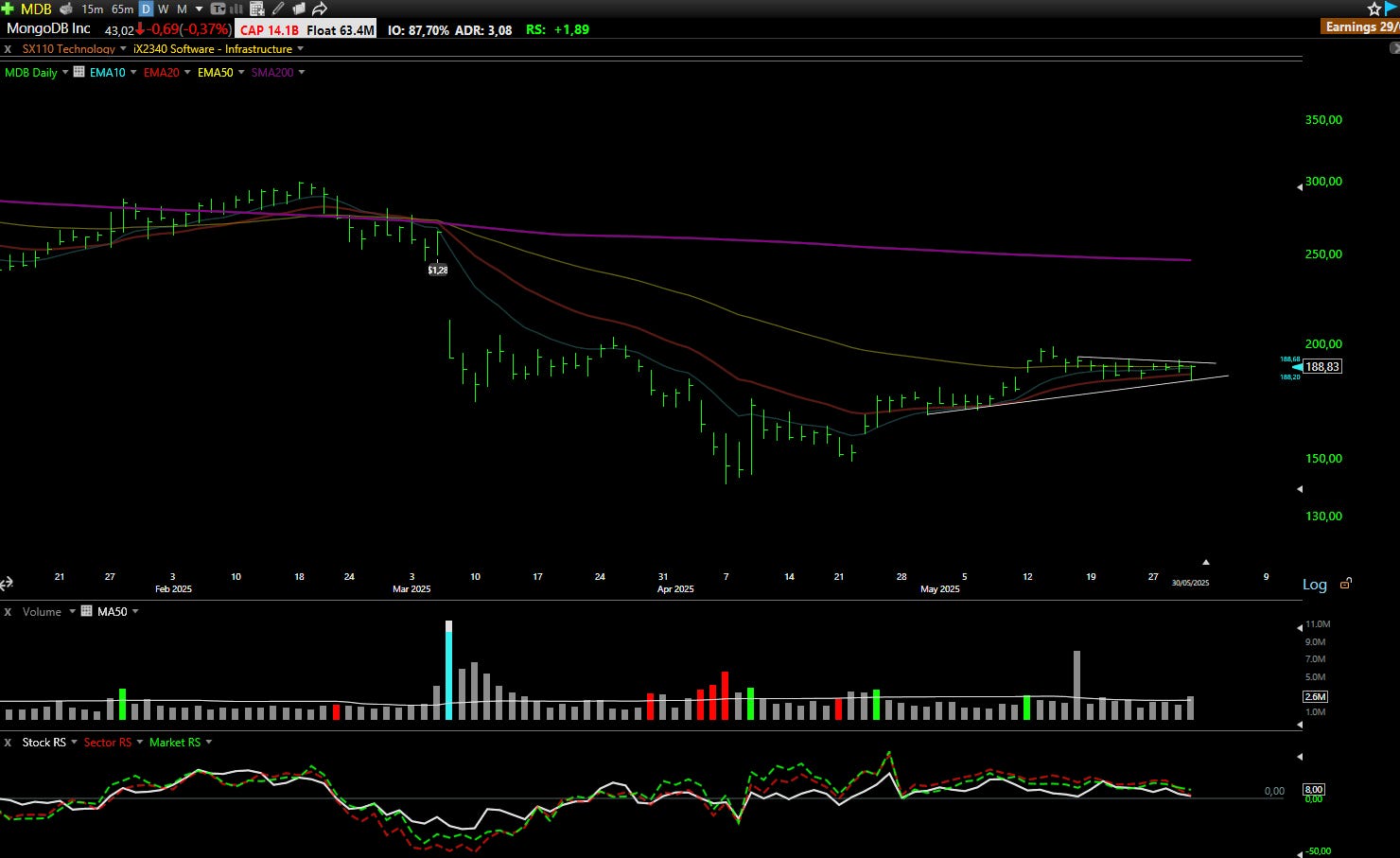
Task: Click the share arrow icon
Action: click(x=320, y=9)
